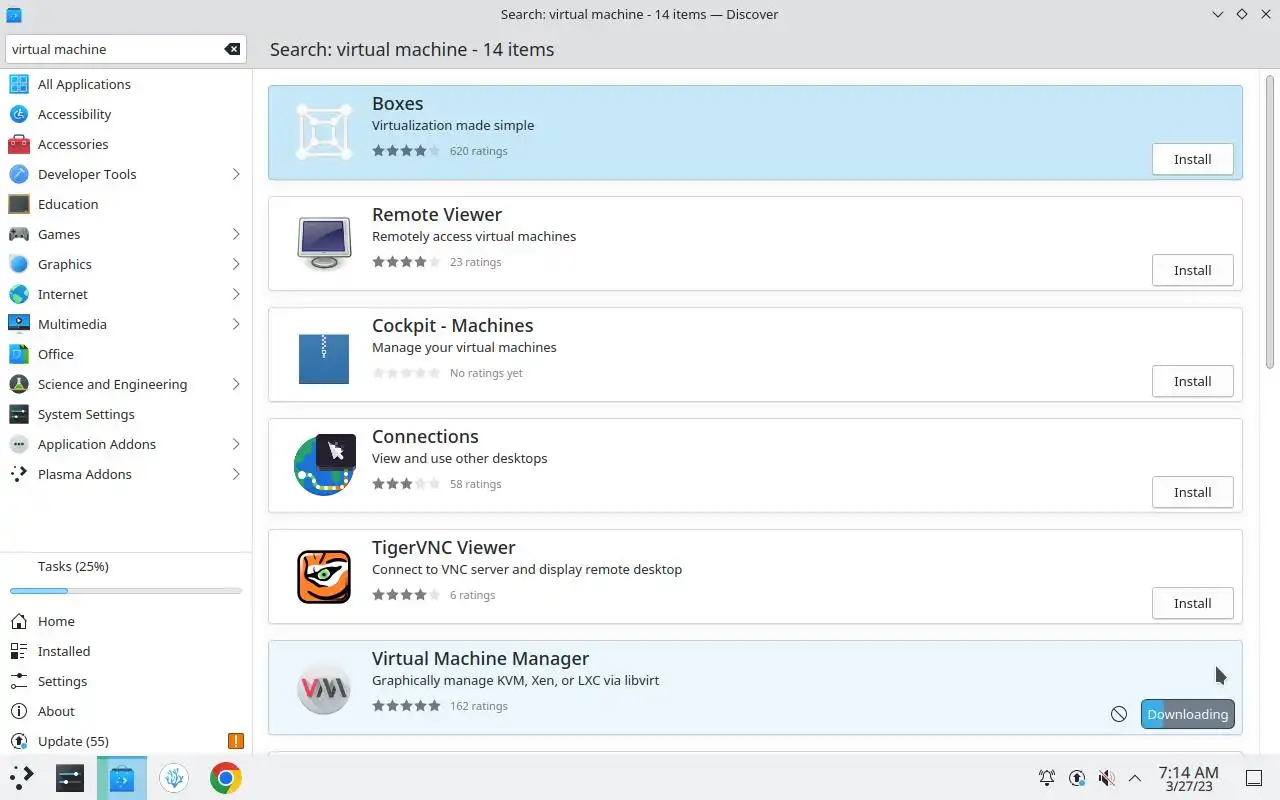
Task: Click the Connections app icon
Action: pyautogui.click(x=324, y=465)
